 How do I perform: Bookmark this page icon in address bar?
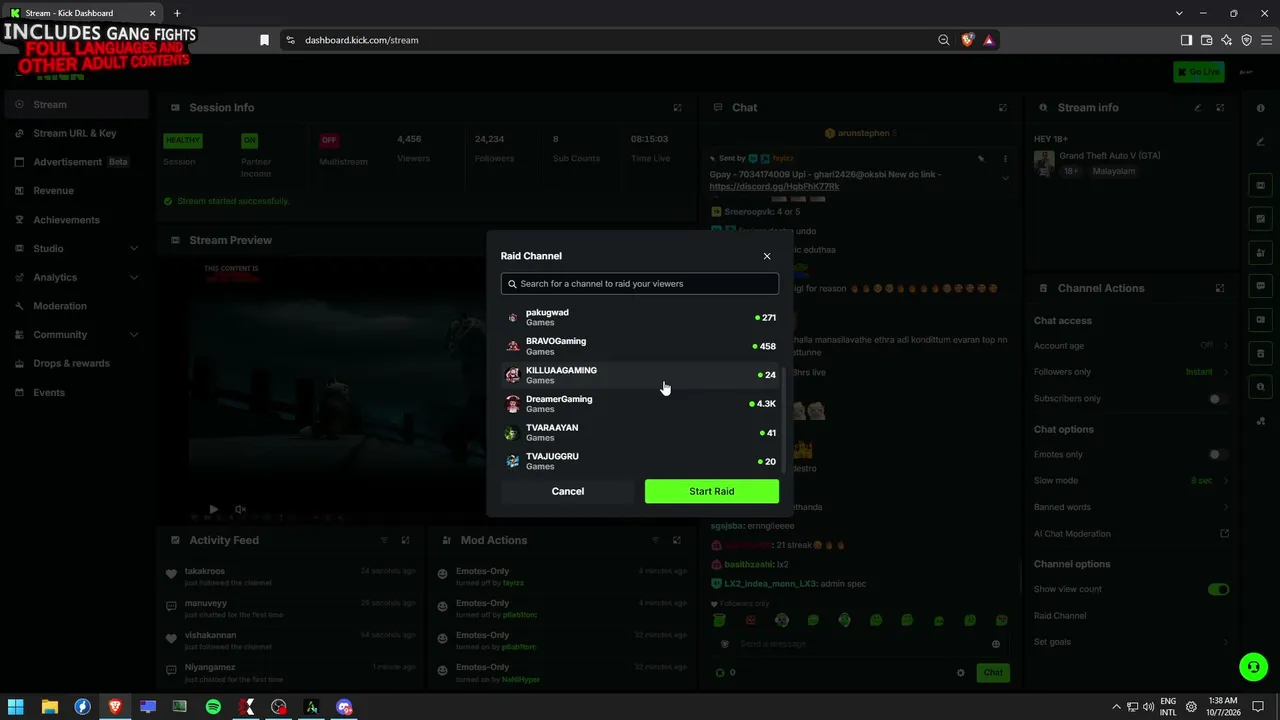[x=264, y=40]
